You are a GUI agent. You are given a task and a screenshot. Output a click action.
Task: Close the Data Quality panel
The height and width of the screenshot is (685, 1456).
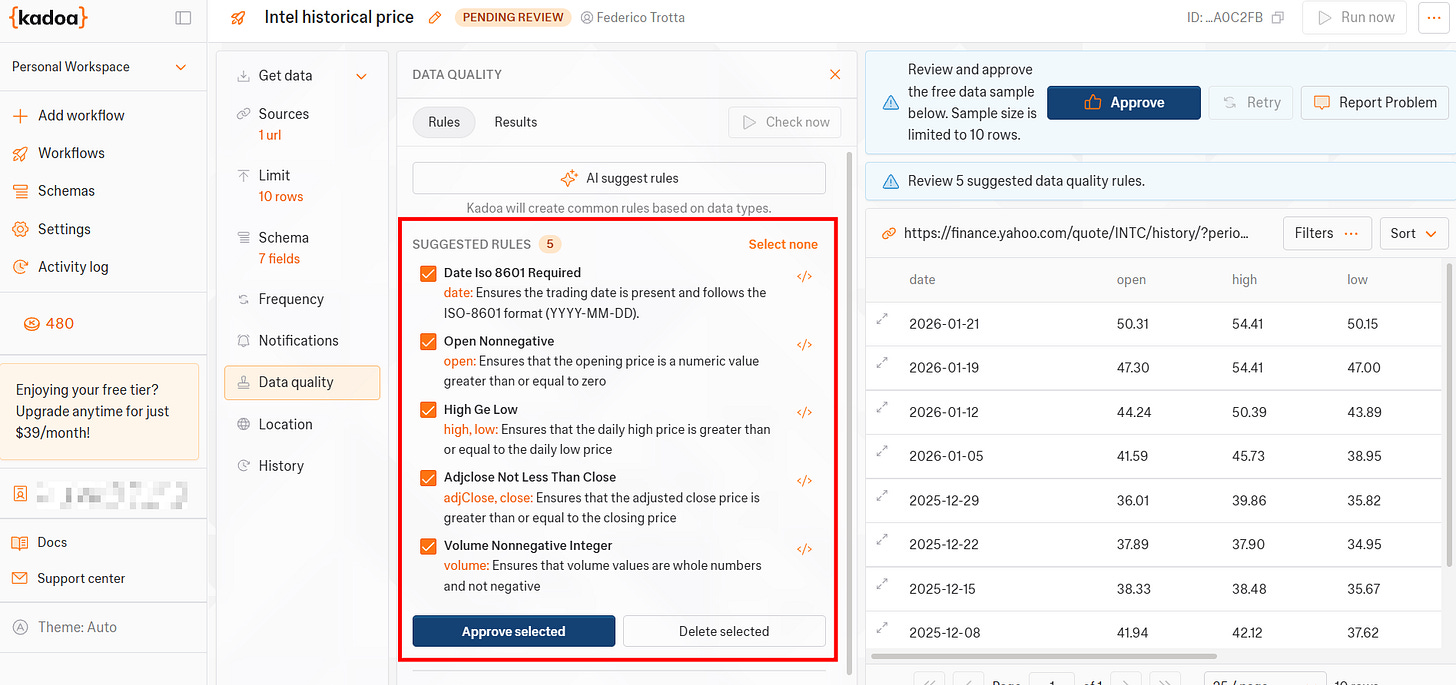(x=835, y=74)
